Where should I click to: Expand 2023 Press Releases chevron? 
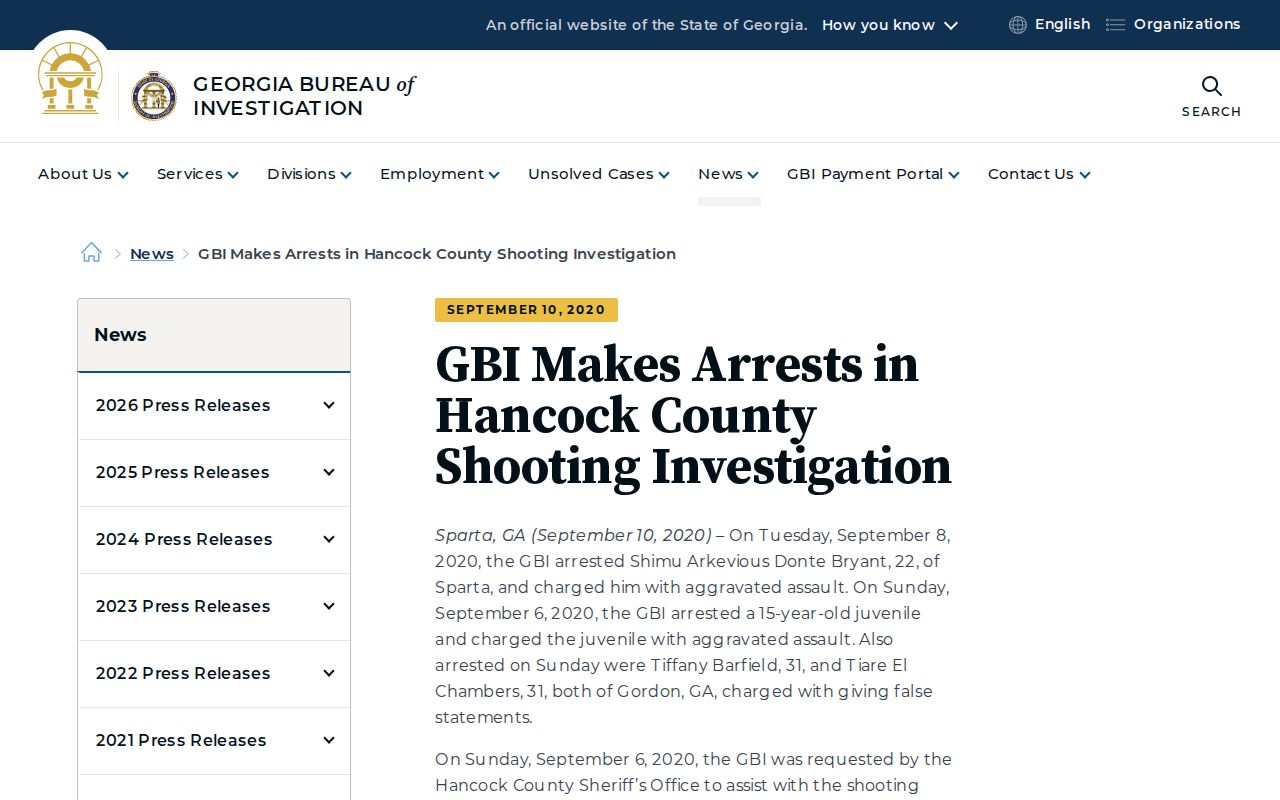click(x=328, y=606)
